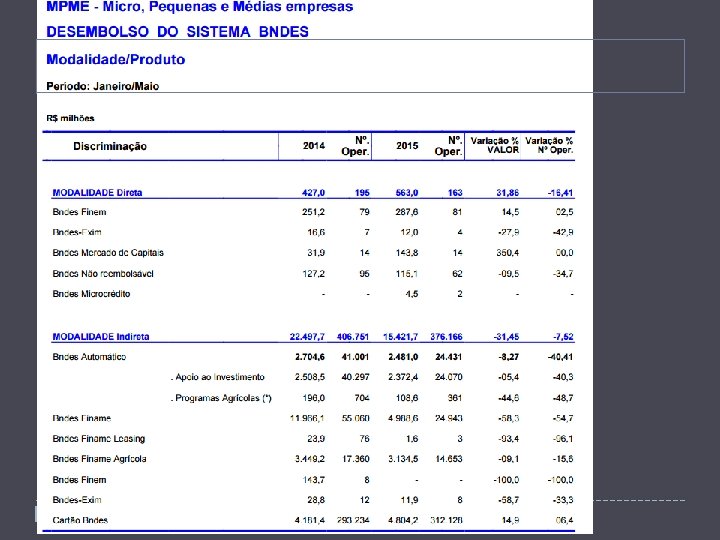Click the 'Bndes Mercado de Capitais' row label
Screen dimensions: 720x540
tap(108, 253)
